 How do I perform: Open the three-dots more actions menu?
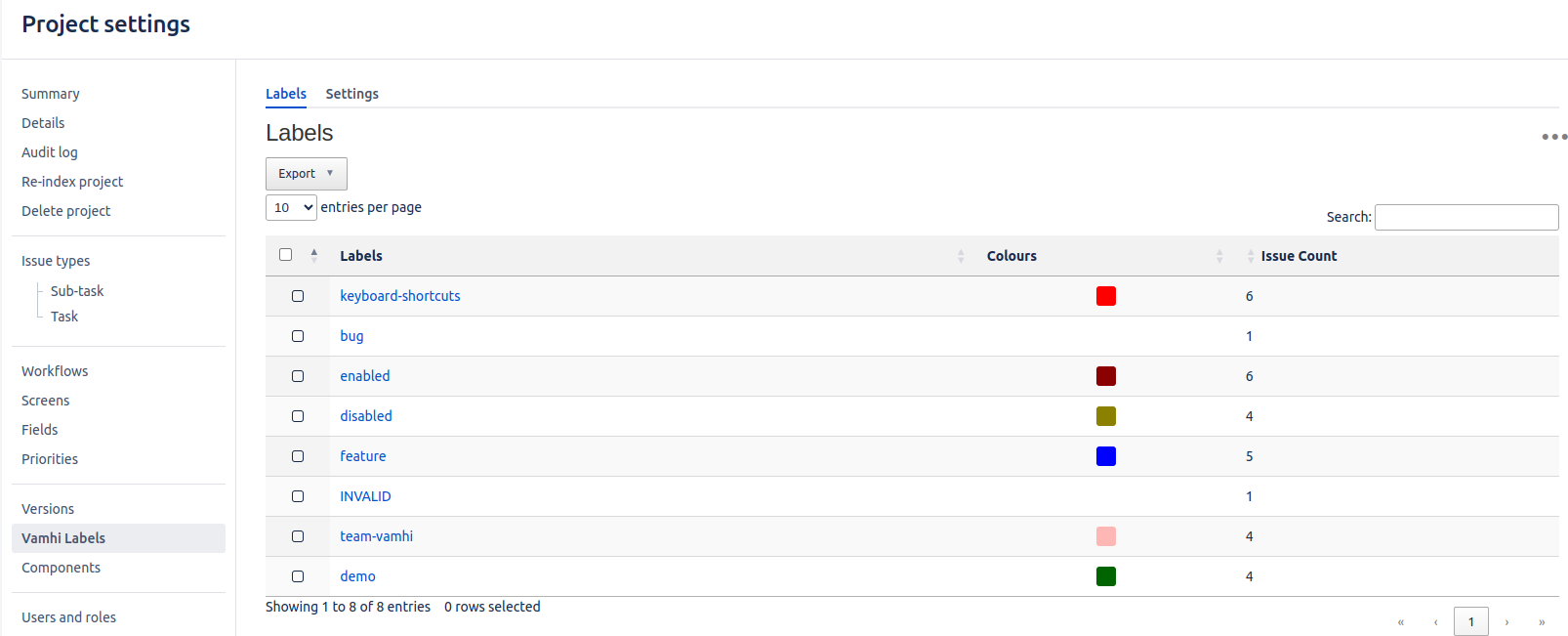point(1553,137)
